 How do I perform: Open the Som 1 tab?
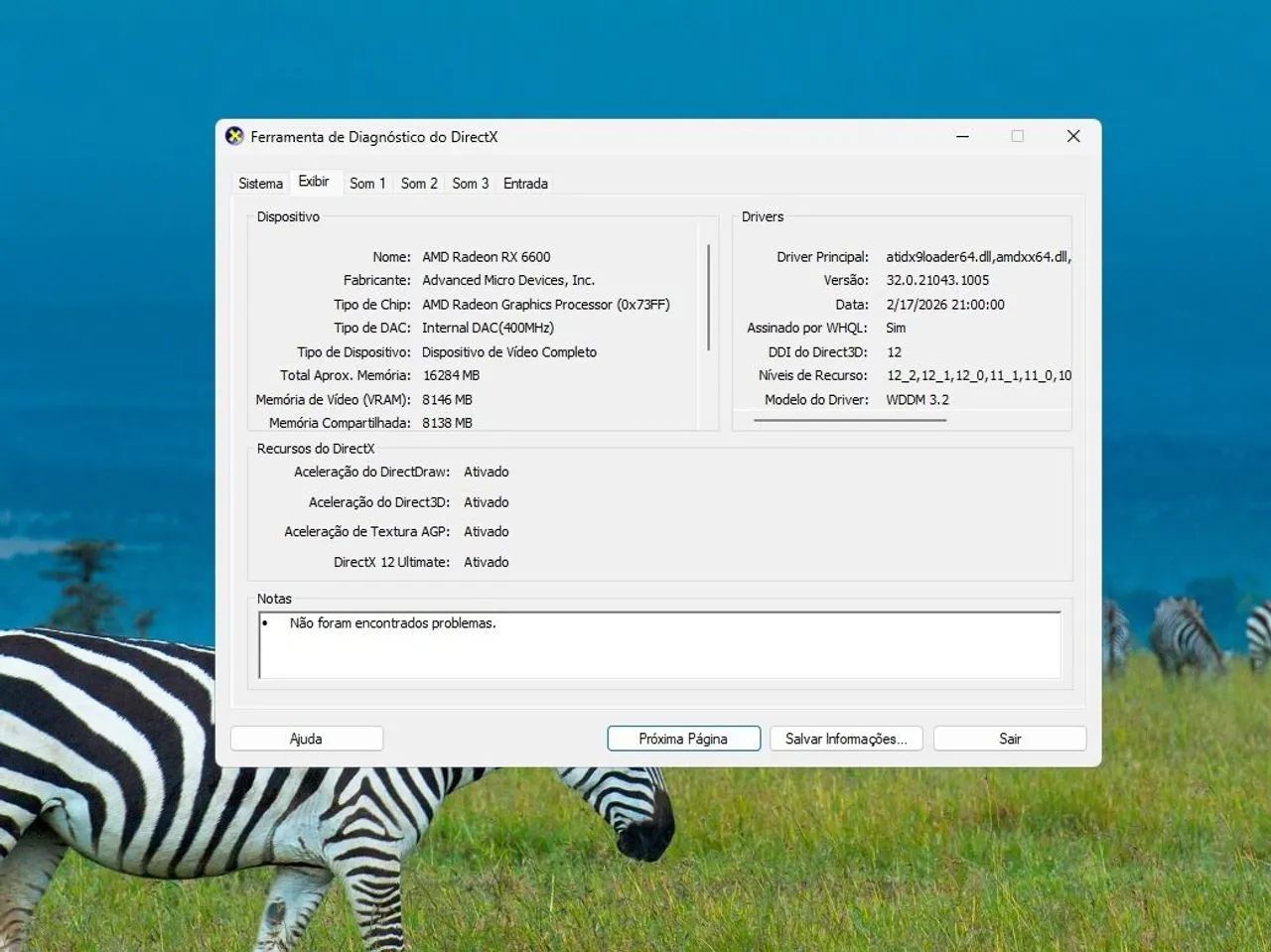pos(367,184)
